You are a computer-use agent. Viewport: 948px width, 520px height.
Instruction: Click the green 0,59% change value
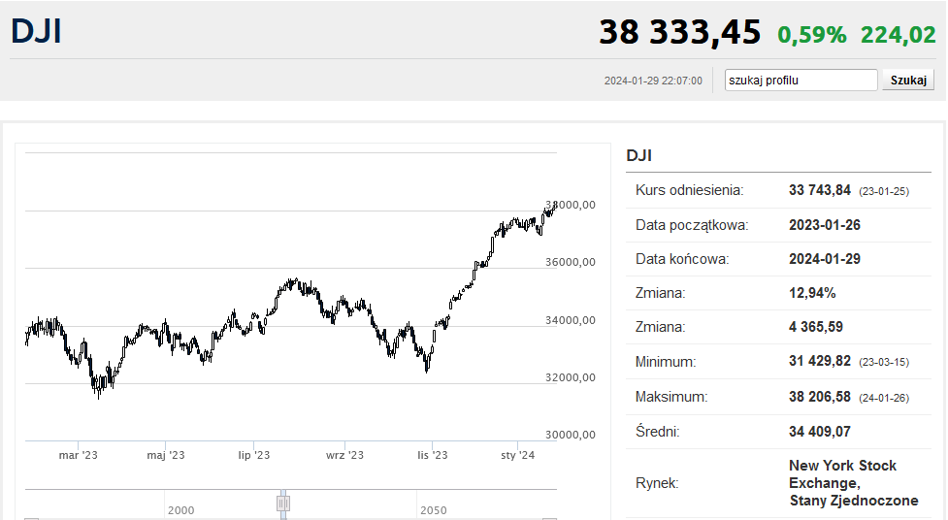812,35
